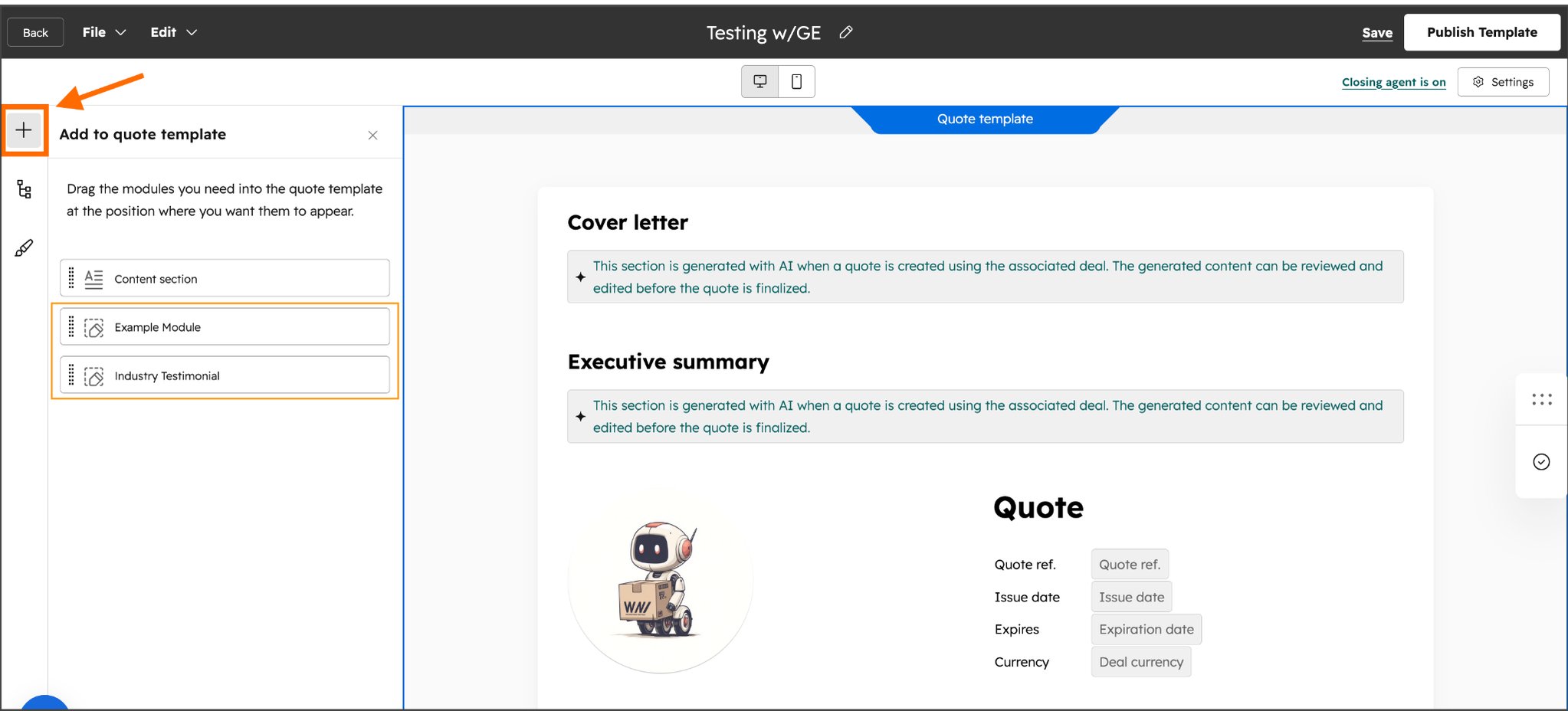Screen dimensions: 1568x711
Task: Click the Quote ref. placeholder field
Action: 1130,564
